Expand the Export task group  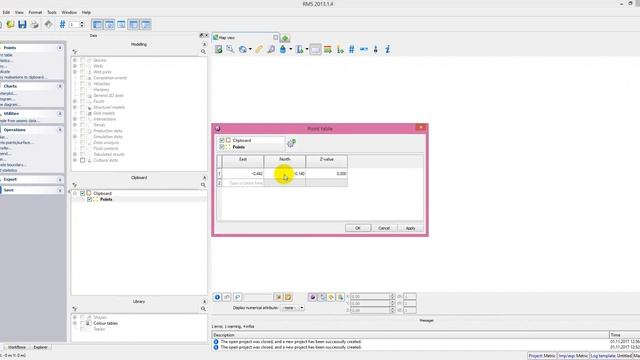(x=60, y=180)
